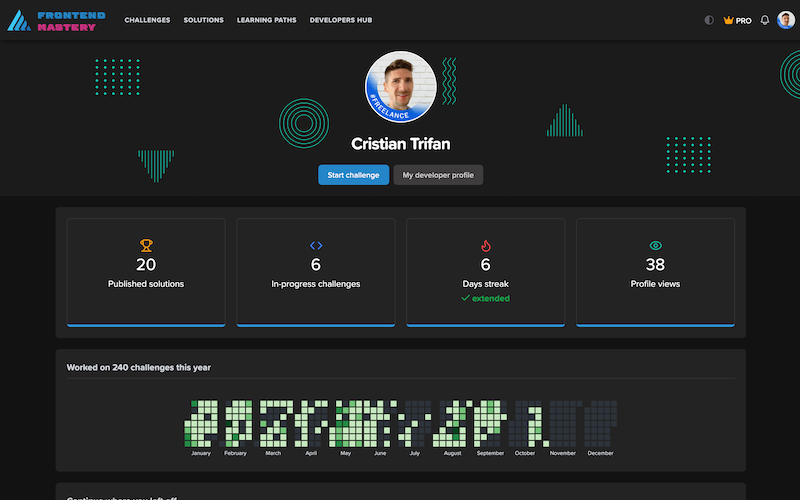Click Cristian Trifan's large profile photo
Viewport: 800px width, 500px height.
tap(400, 86)
